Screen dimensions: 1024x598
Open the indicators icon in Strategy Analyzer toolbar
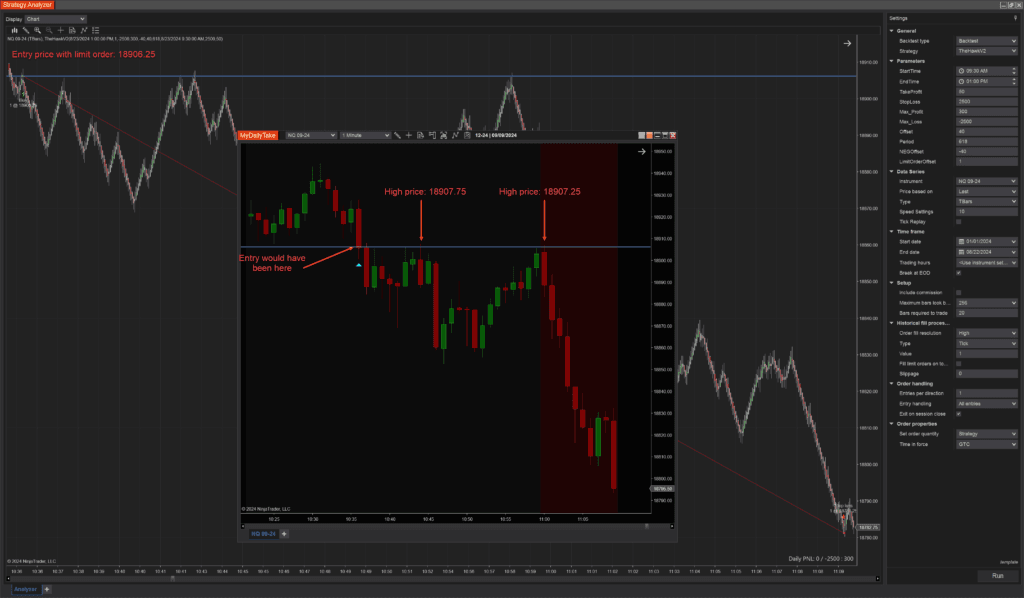(x=84, y=30)
